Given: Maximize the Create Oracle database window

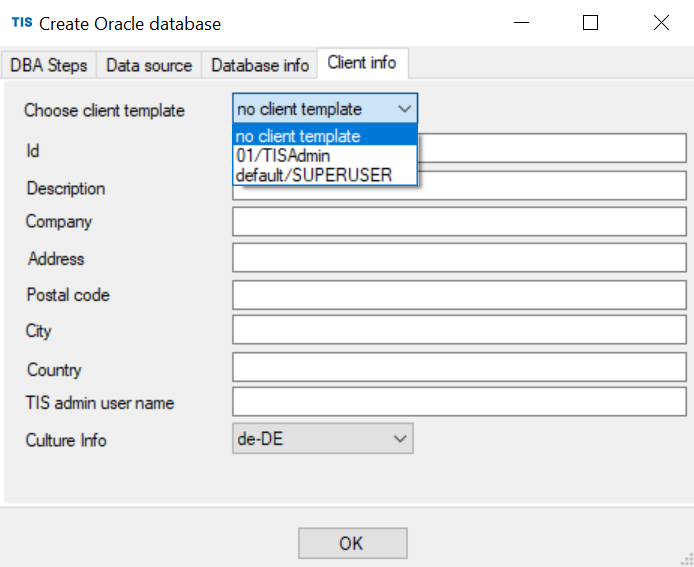Looking at the screenshot, I should click(x=590, y=23).
